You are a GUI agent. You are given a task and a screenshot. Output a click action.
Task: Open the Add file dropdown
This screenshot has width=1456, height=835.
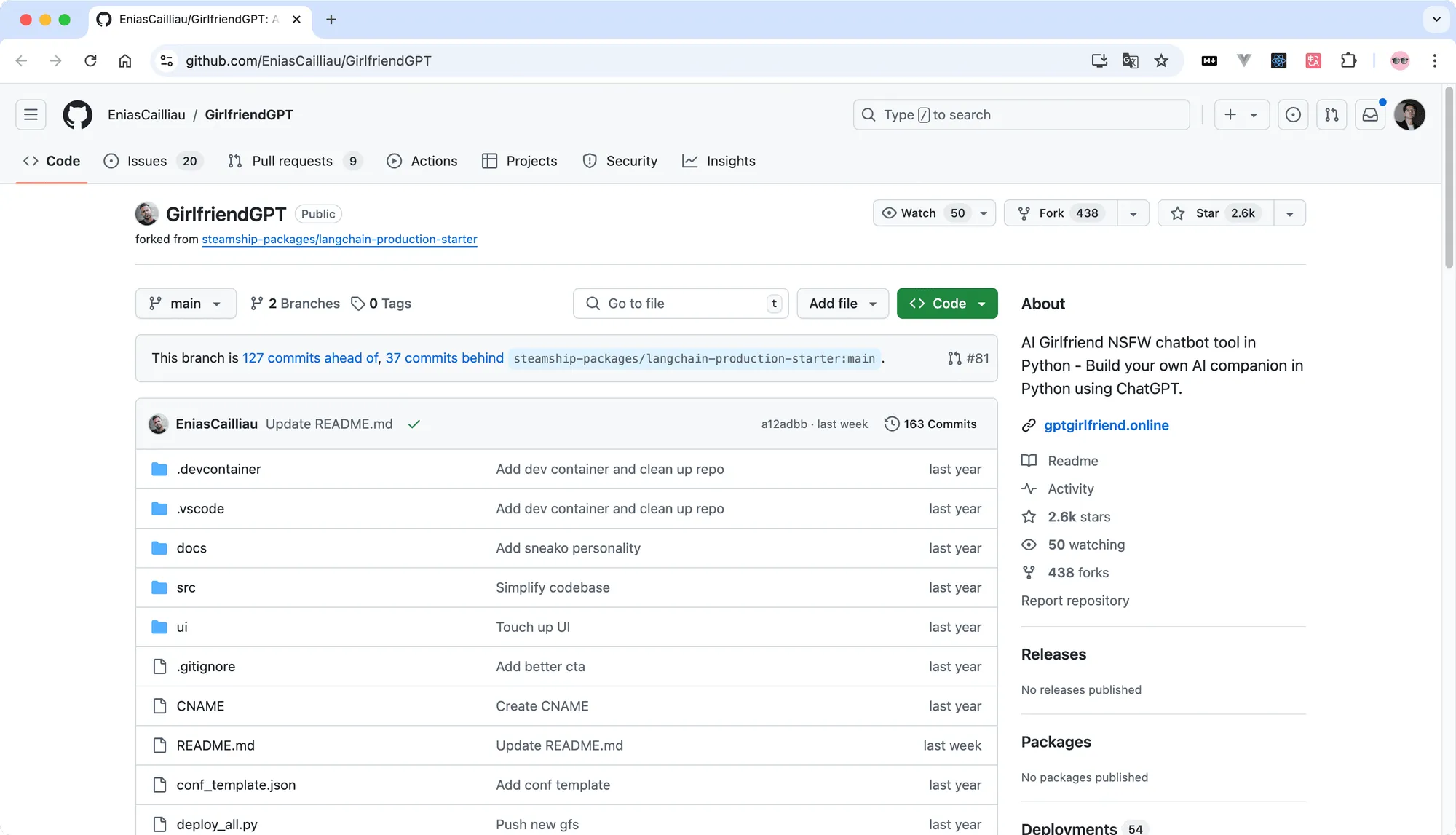[x=842, y=304]
